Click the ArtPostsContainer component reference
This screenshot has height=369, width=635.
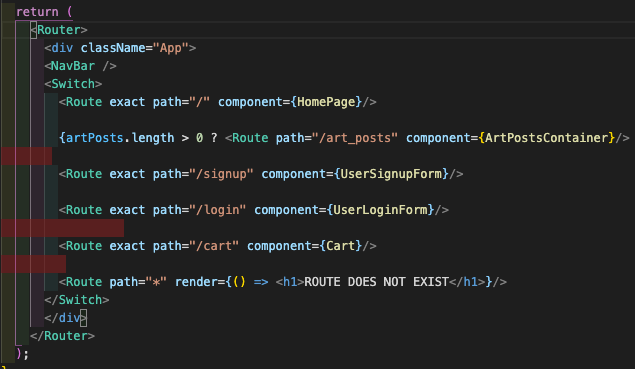[547, 138]
